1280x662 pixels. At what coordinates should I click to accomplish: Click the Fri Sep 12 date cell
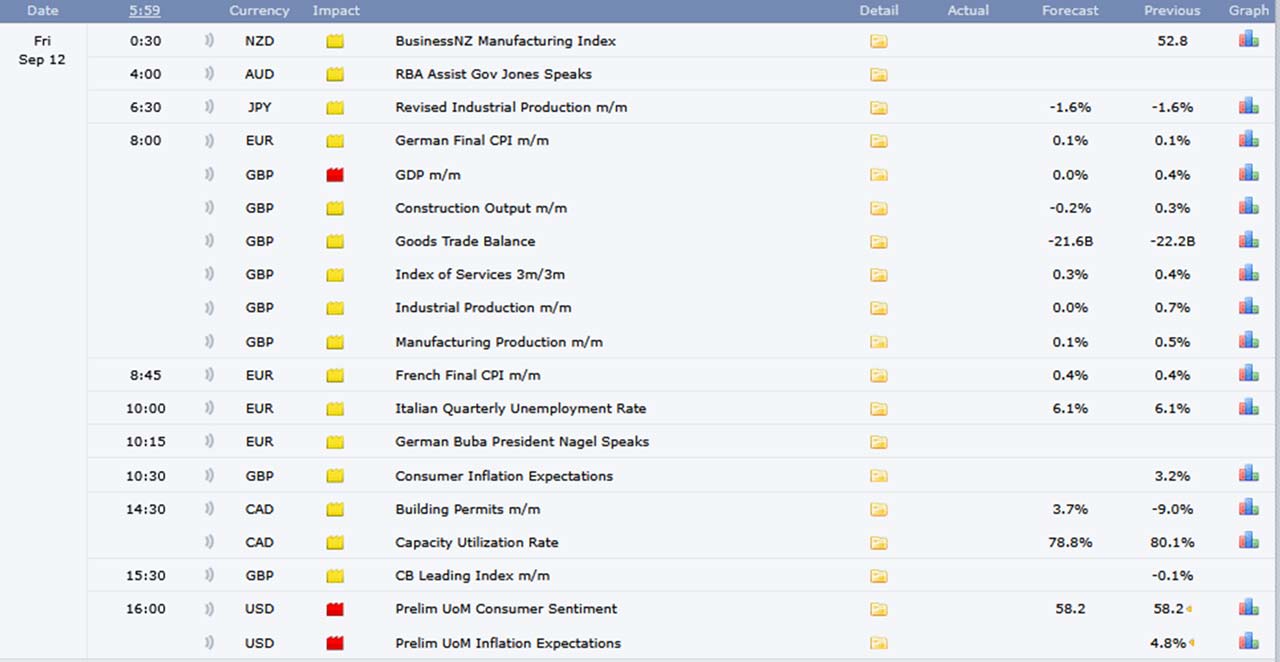pyautogui.click(x=42, y=50)
